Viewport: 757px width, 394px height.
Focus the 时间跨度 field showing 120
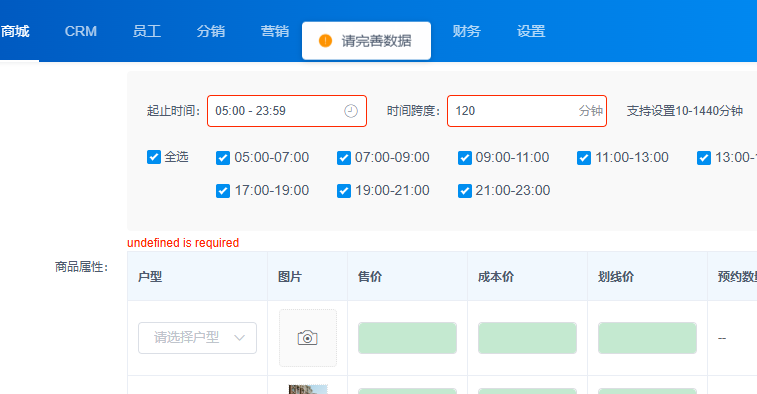coord(527,111)
